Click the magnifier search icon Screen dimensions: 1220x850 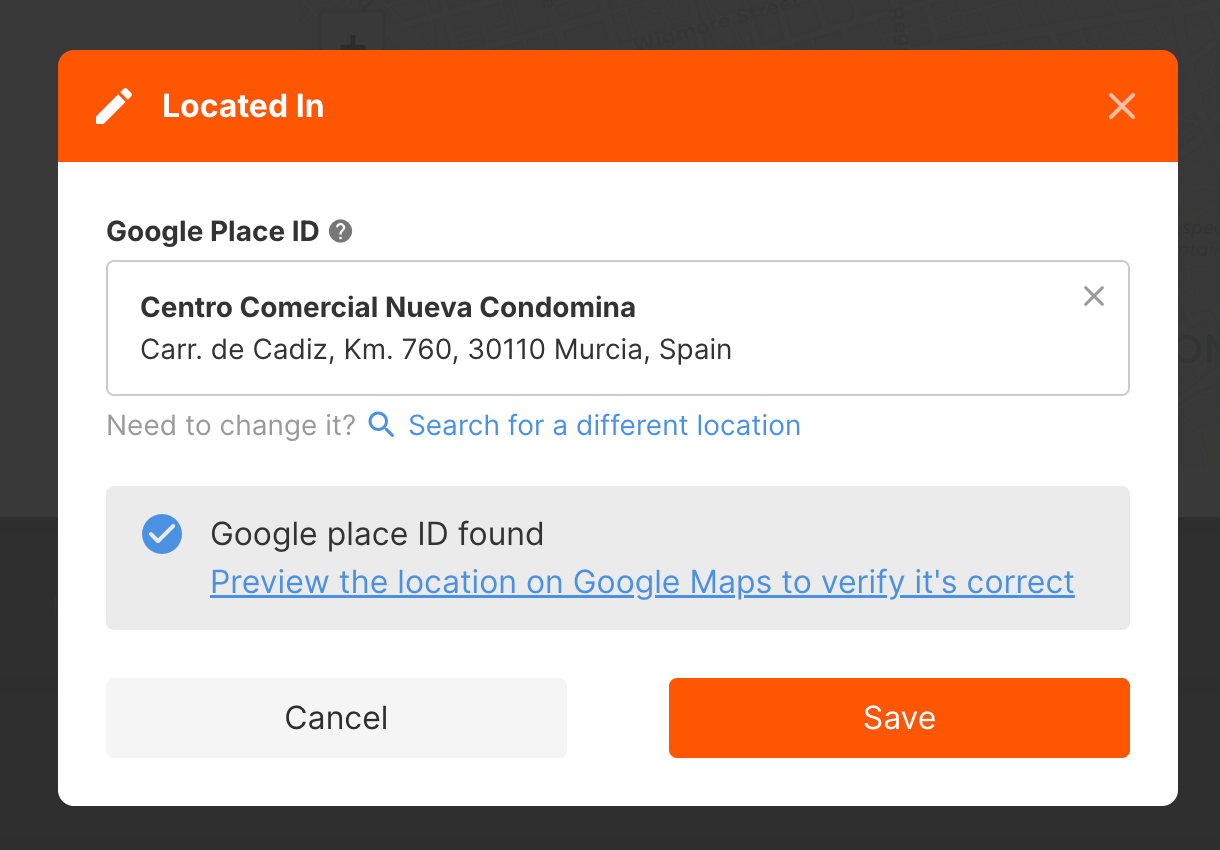pyautogui.click(x=381, y=425)
